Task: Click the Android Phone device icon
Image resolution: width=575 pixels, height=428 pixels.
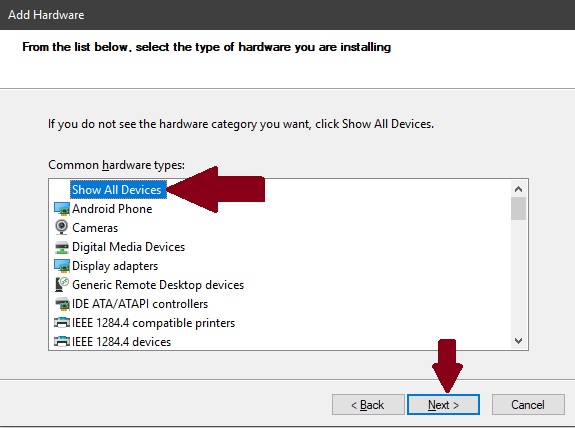Action: click(x=62, y=209)
